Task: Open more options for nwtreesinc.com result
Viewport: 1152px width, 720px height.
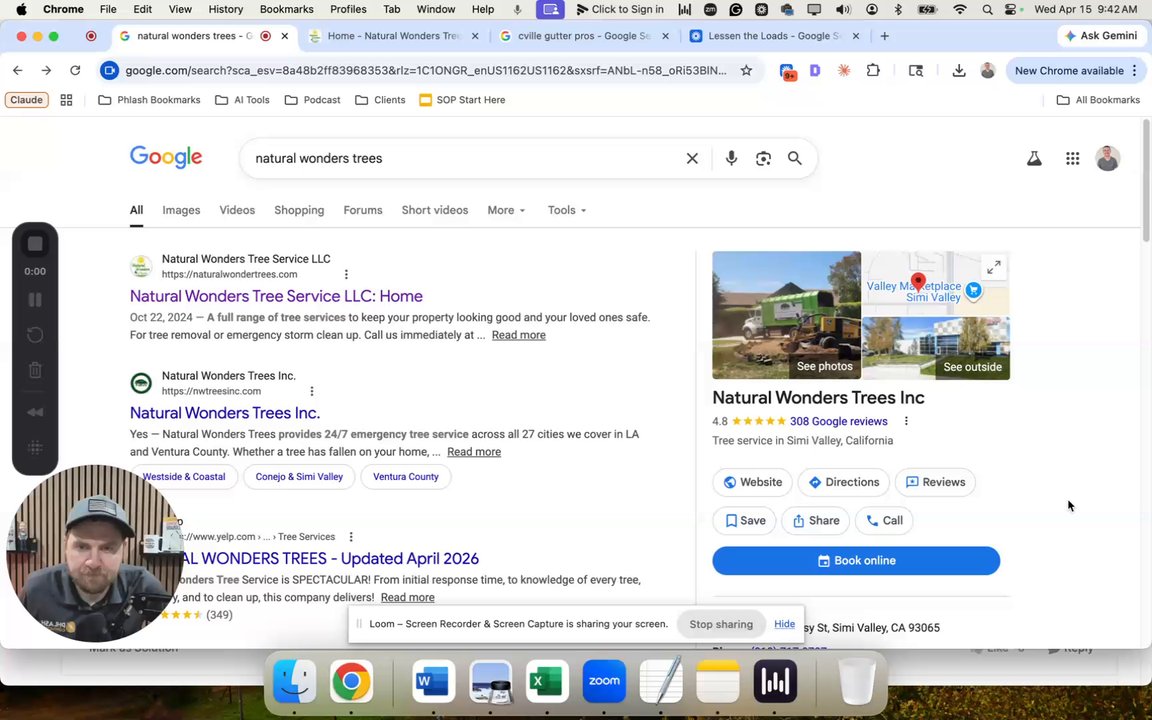Action: (x=312, y=391)
